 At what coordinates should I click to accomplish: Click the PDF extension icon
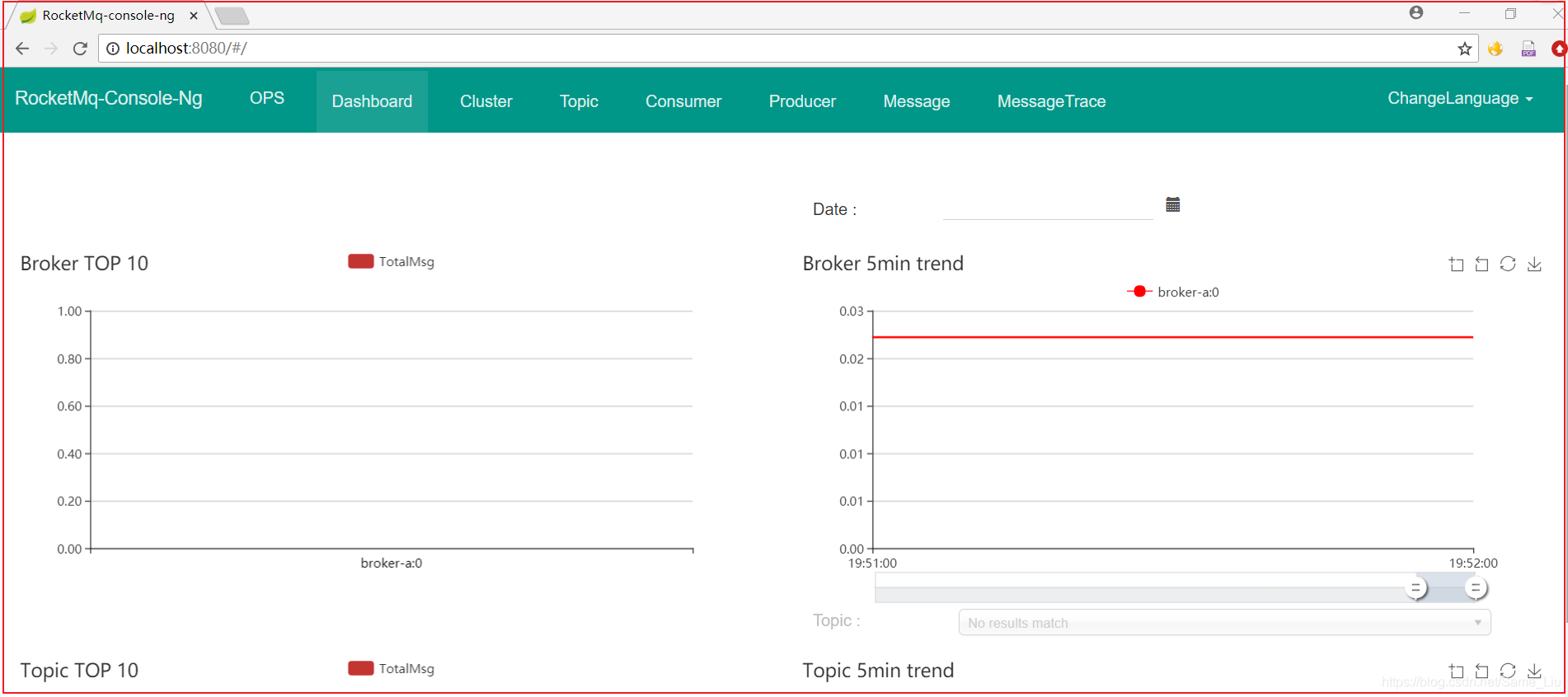[x=1528, y=49]
